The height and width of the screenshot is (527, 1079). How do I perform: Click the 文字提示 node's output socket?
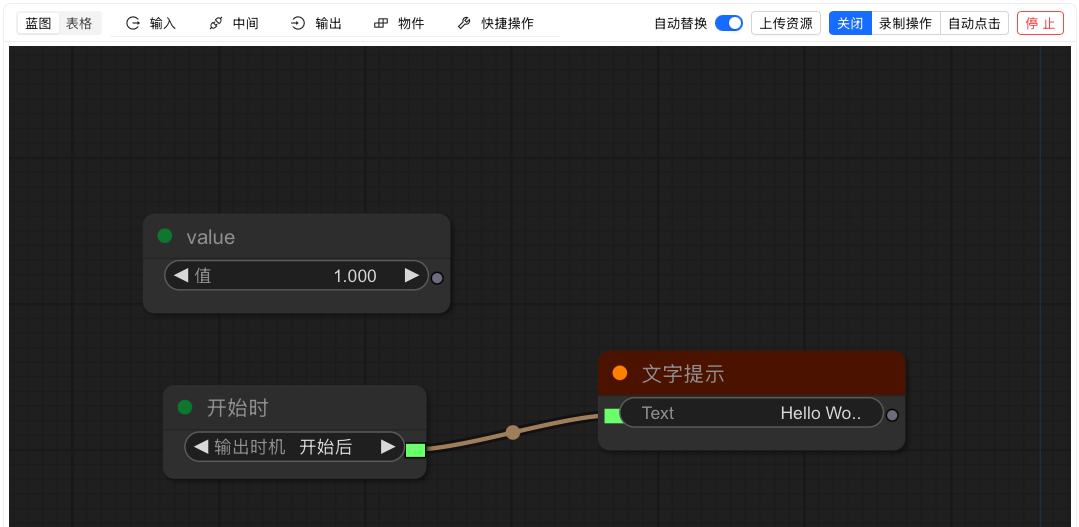click(892, 415)
